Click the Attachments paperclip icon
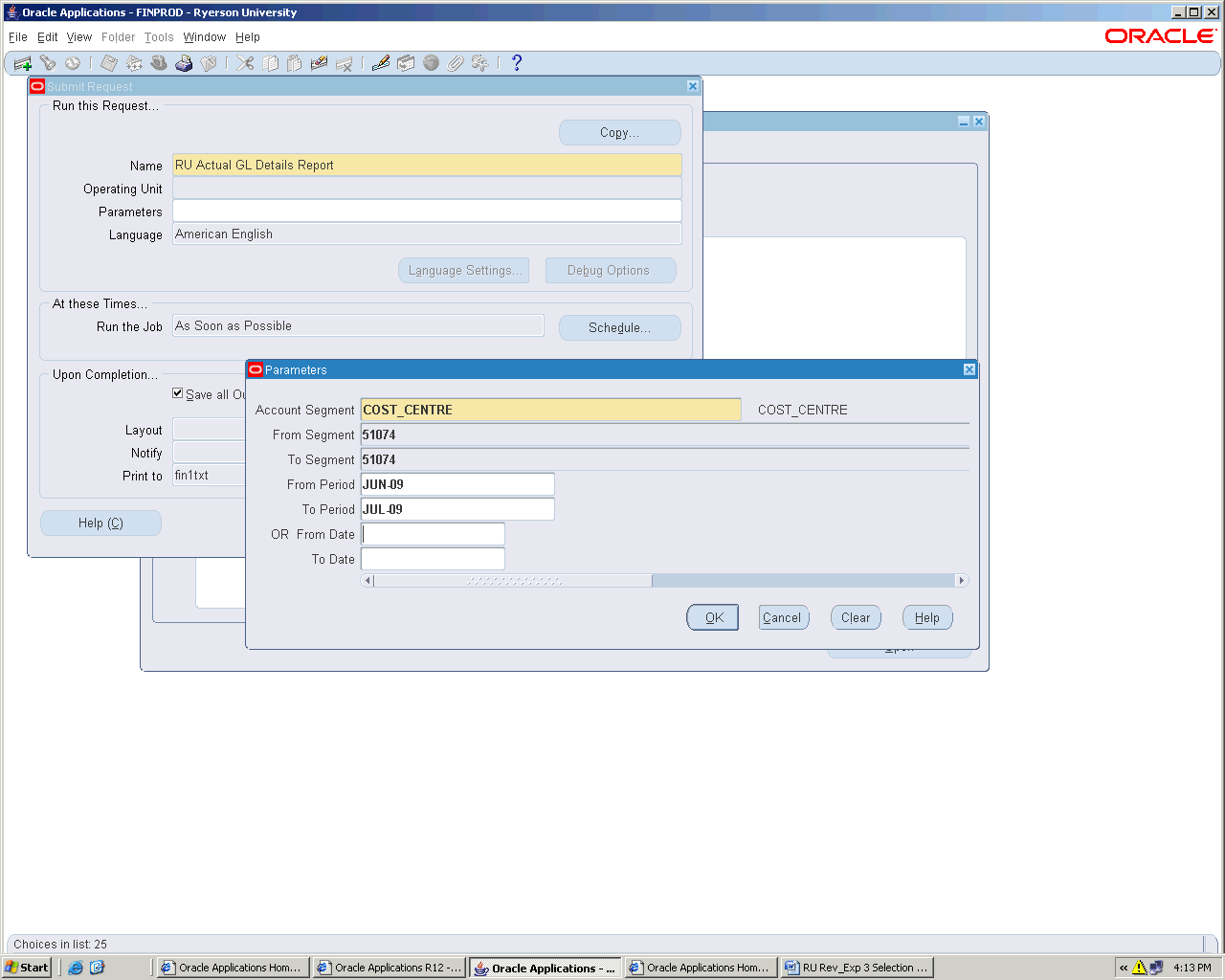 (x=456, y=63)
